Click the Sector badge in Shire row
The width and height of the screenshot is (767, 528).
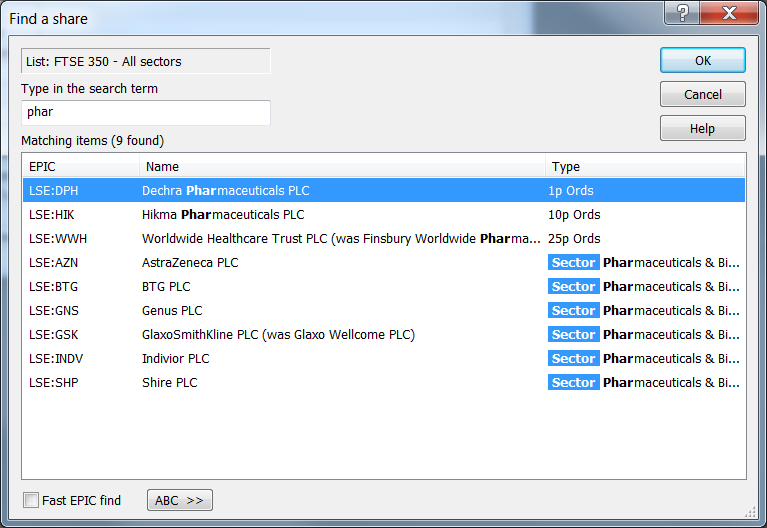[573, 382]
